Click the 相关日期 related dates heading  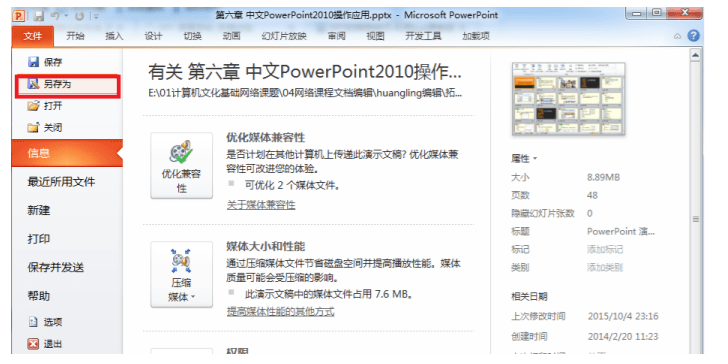click(x=529, y=296)
